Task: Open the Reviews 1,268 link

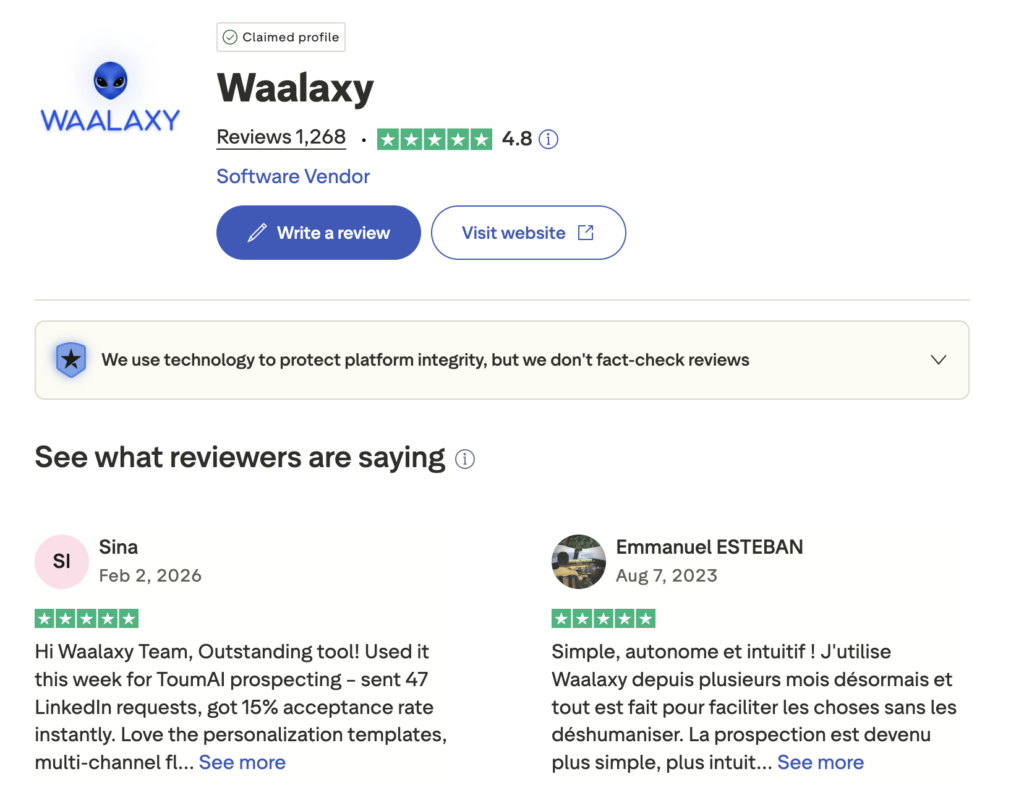Action: click(x=281, y=138)
